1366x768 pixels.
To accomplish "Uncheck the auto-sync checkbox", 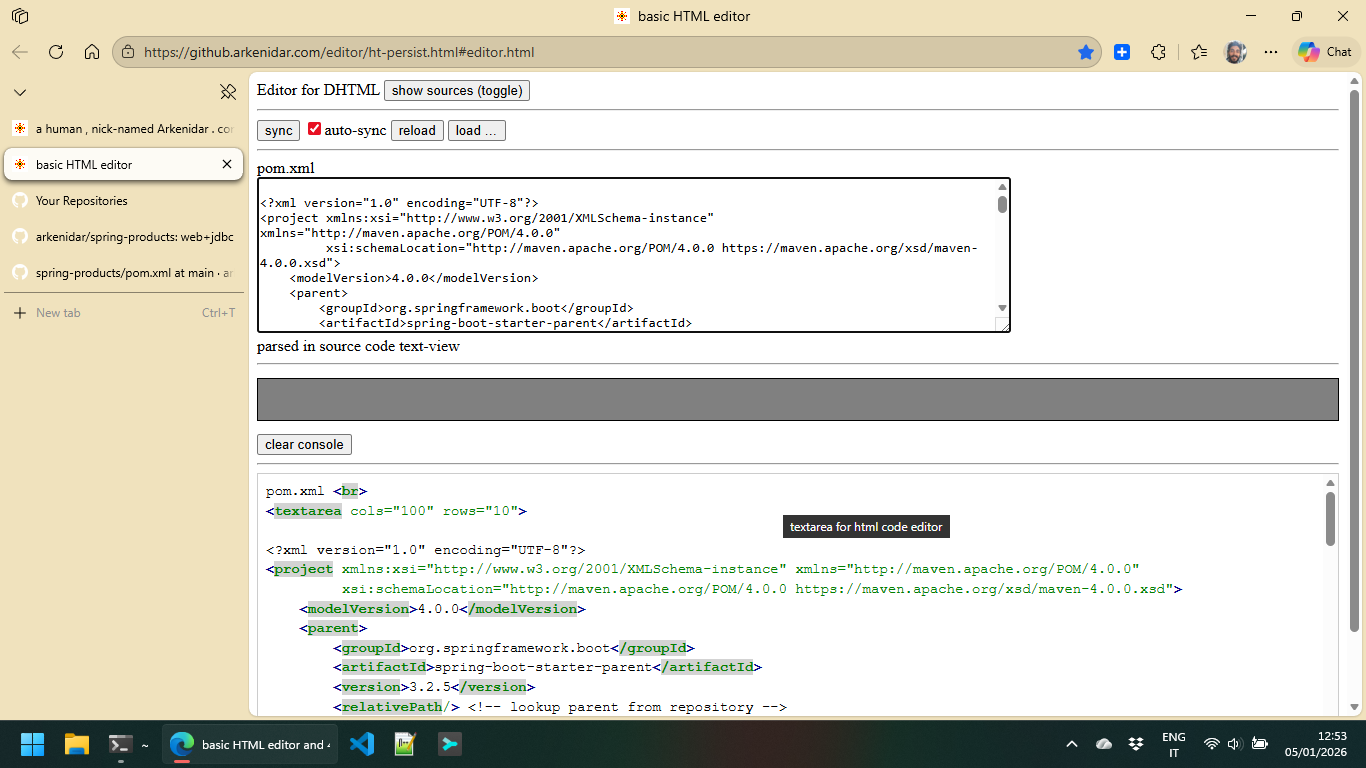I will [x=314, y=129].
